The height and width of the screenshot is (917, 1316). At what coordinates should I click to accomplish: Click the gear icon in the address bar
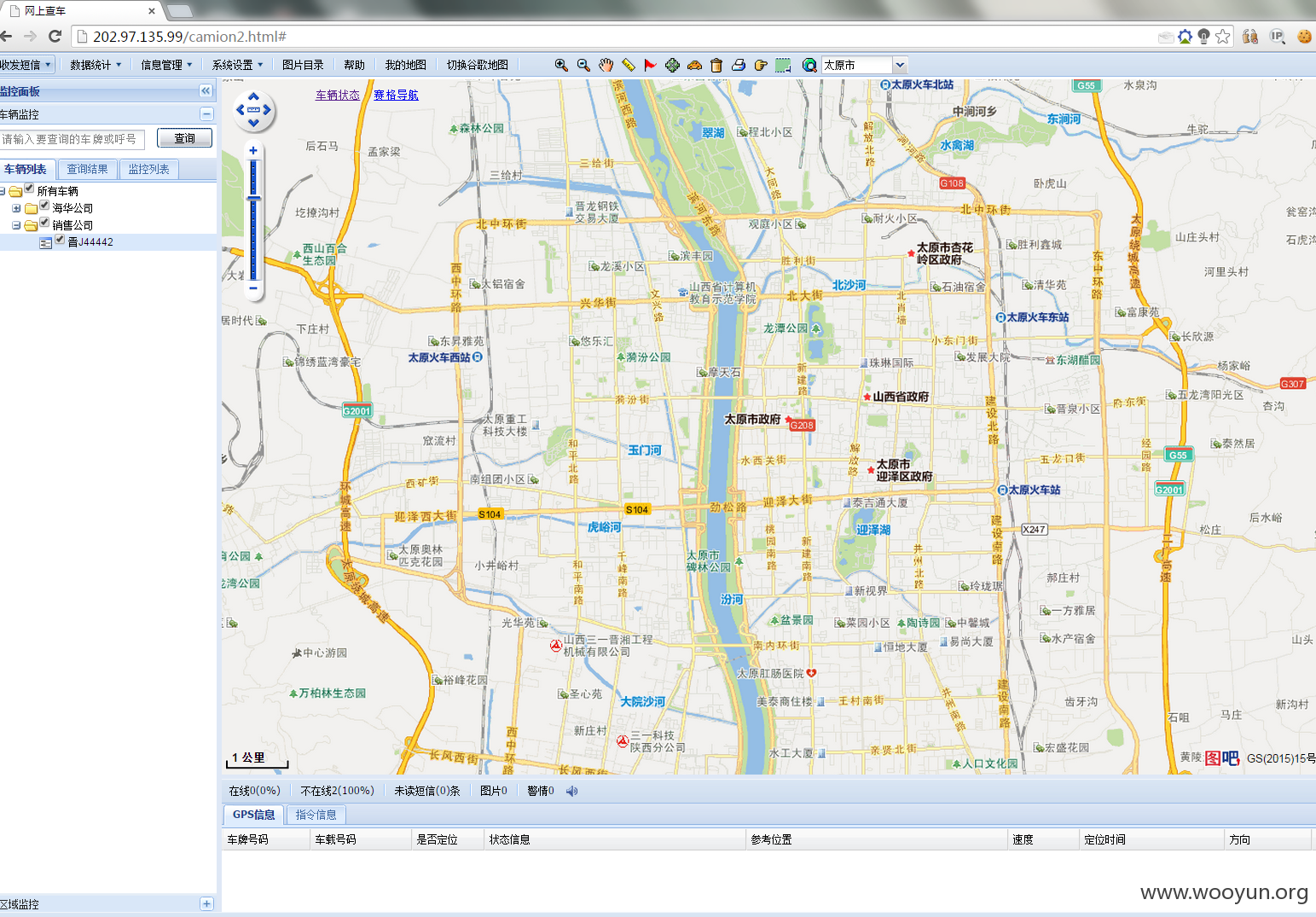pos(1185,36)
